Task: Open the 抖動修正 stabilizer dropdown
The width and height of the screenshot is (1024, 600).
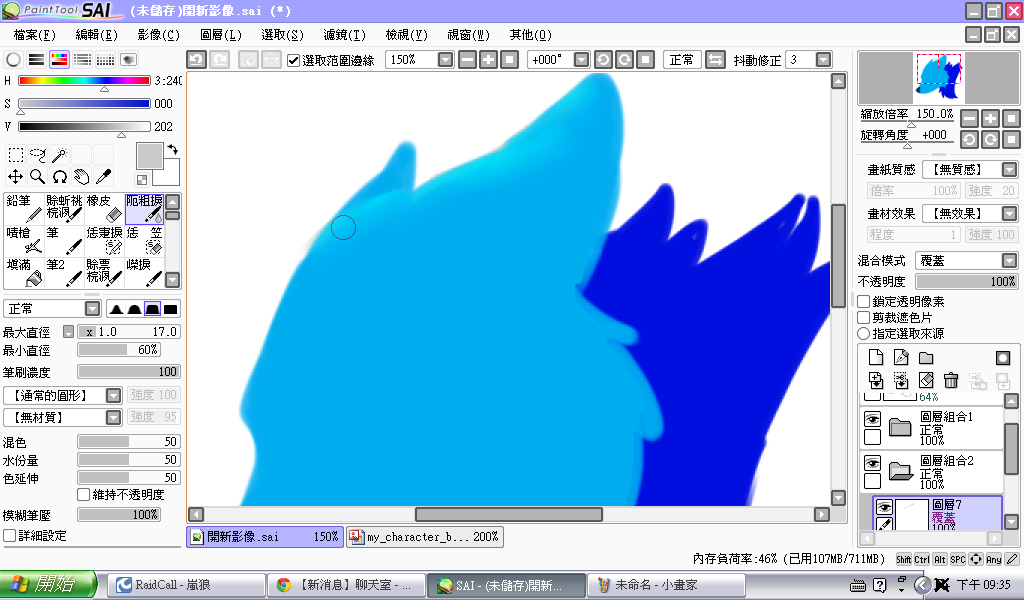Action: point(824,59)
